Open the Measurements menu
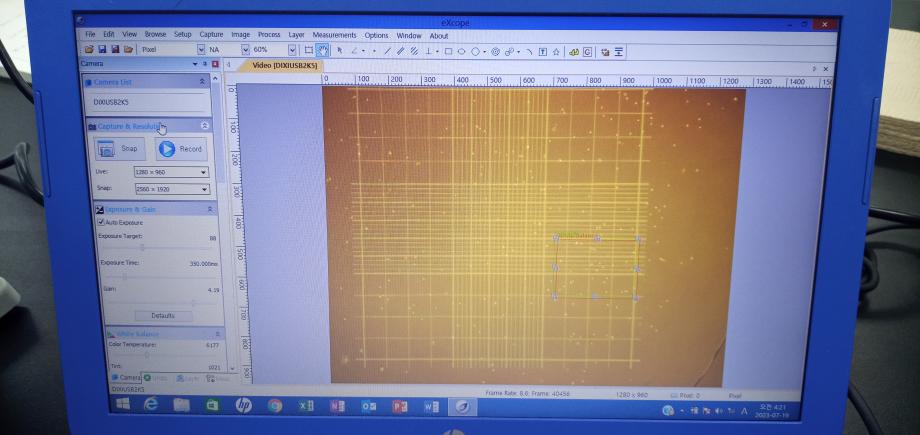 (x=334, y=35)
